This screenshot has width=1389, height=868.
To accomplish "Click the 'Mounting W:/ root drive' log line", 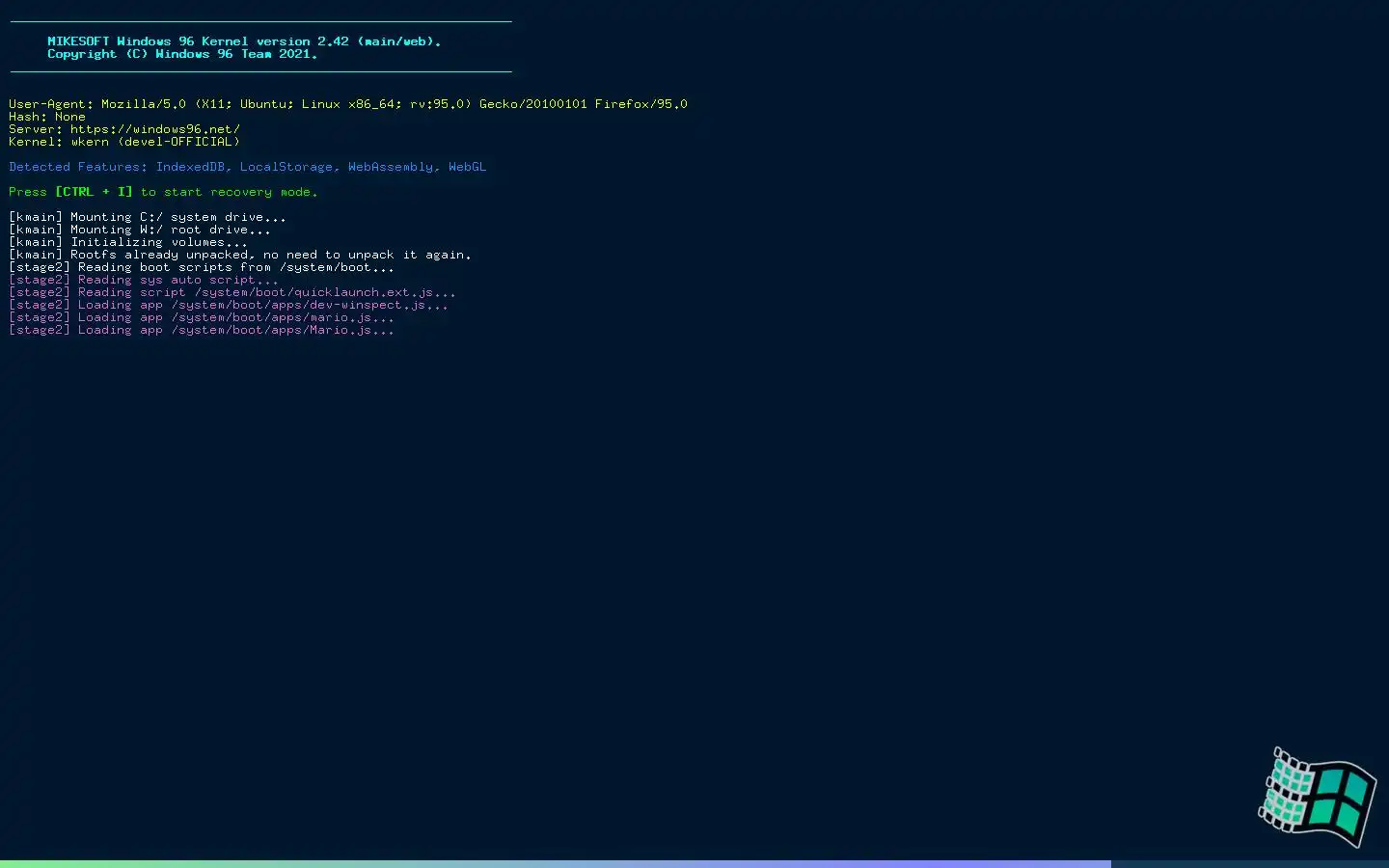I will pyautogui.click(x=140, y=230).
